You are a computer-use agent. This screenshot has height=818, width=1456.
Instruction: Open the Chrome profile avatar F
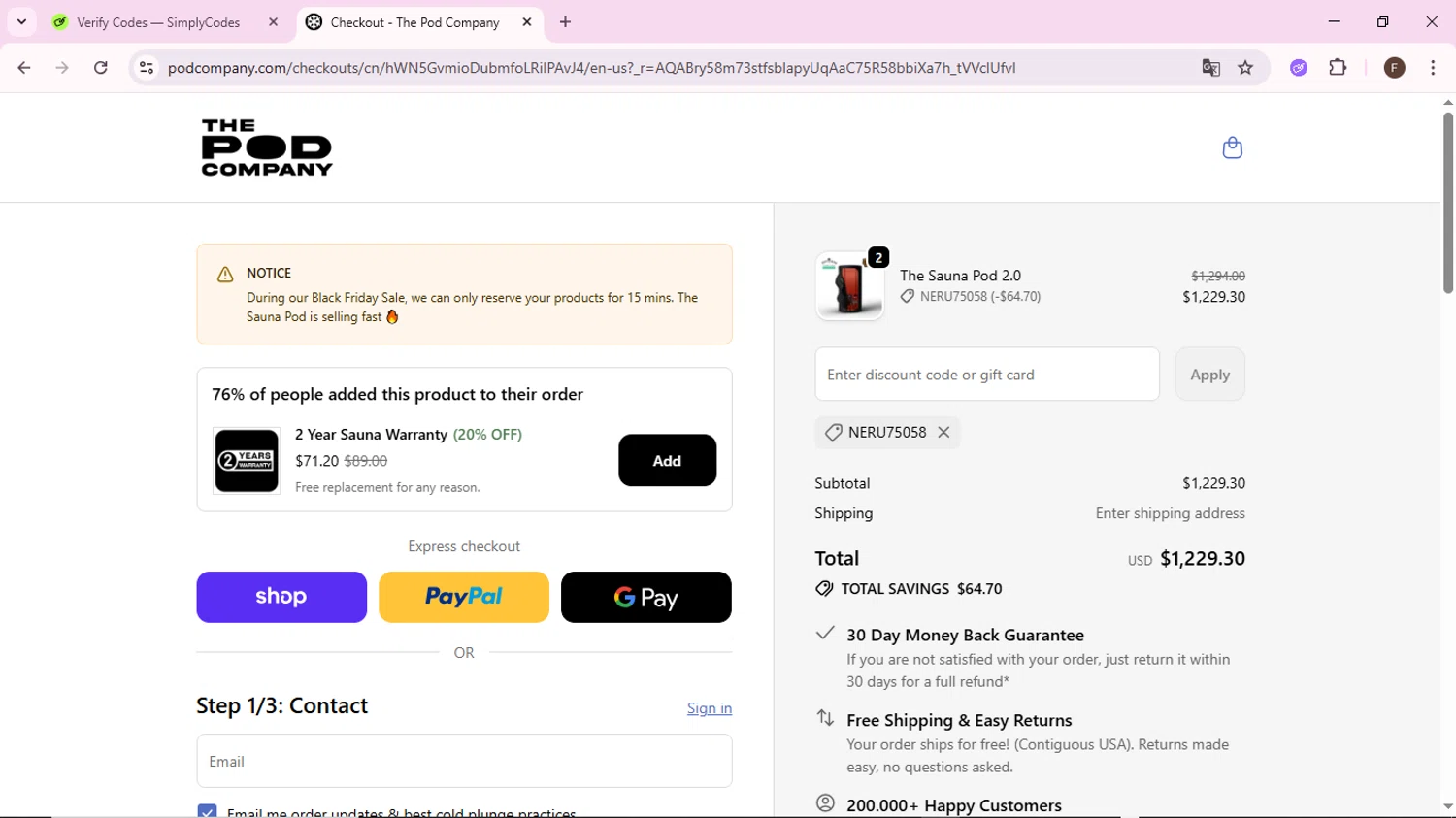[1394, 68]
